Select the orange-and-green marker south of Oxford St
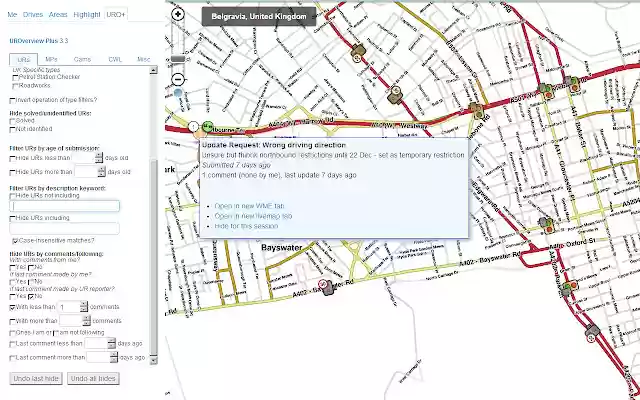Viewport: 640px width, 400px height. (569, 288)
